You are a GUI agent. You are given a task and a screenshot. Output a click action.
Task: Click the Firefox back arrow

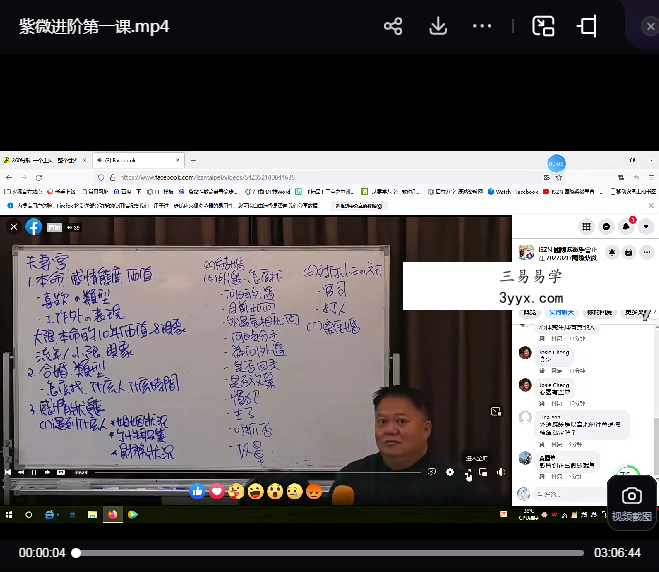pyautogui.click(x=9, y=177)
